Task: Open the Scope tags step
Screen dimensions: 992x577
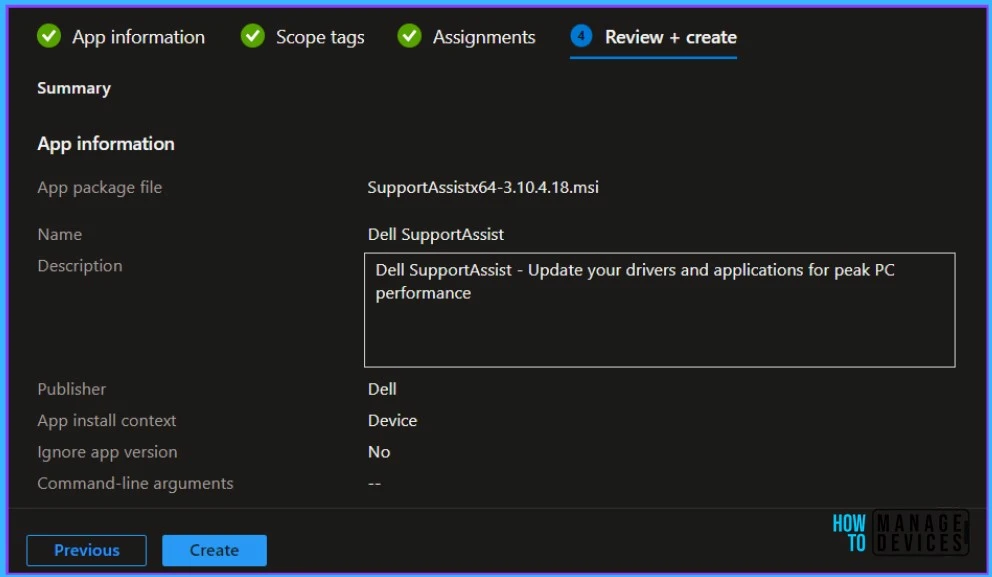Action: pos(320,37)
